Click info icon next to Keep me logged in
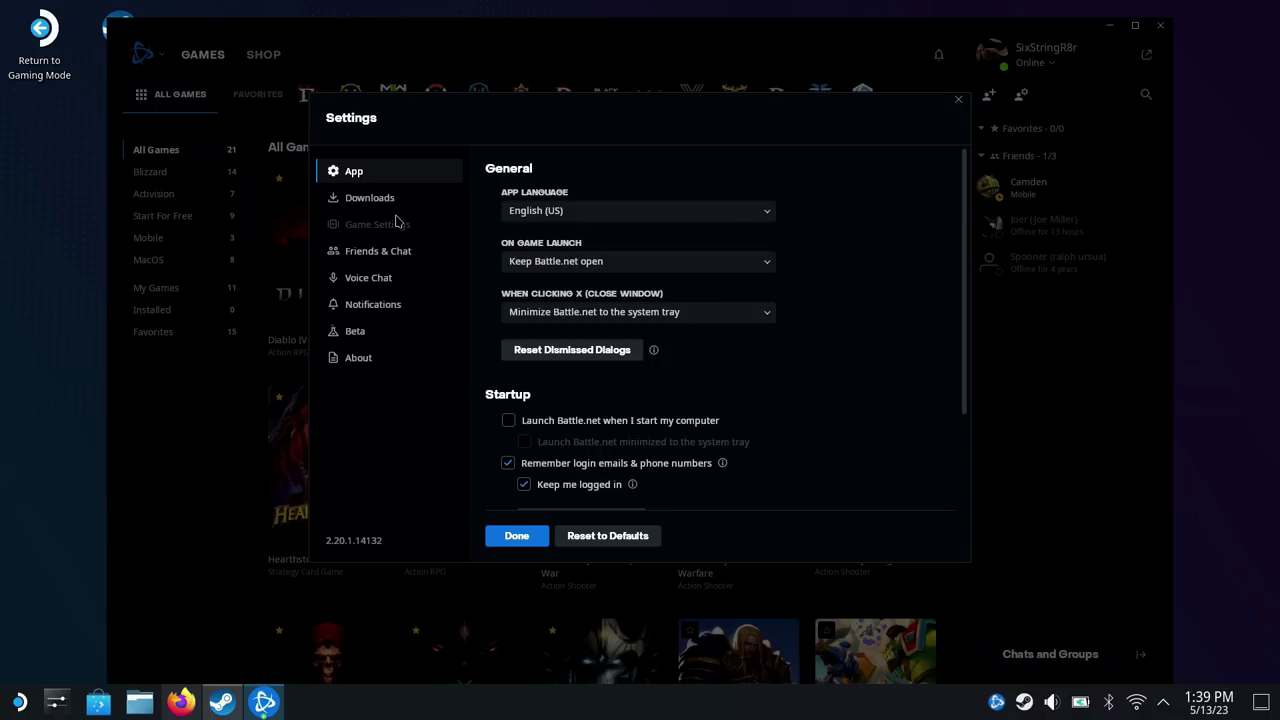Viewport: 1280px width, 720px height. (633, 484)
